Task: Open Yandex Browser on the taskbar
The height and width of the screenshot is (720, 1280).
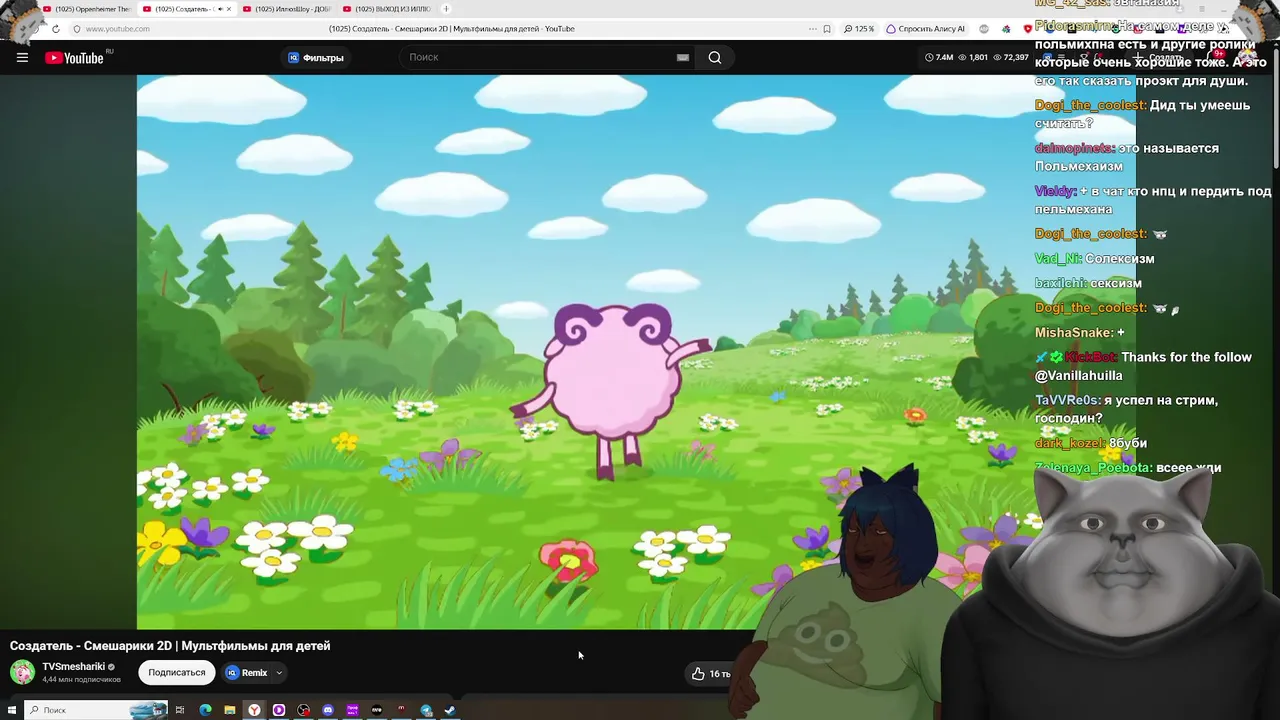Action: pos(254,710)
